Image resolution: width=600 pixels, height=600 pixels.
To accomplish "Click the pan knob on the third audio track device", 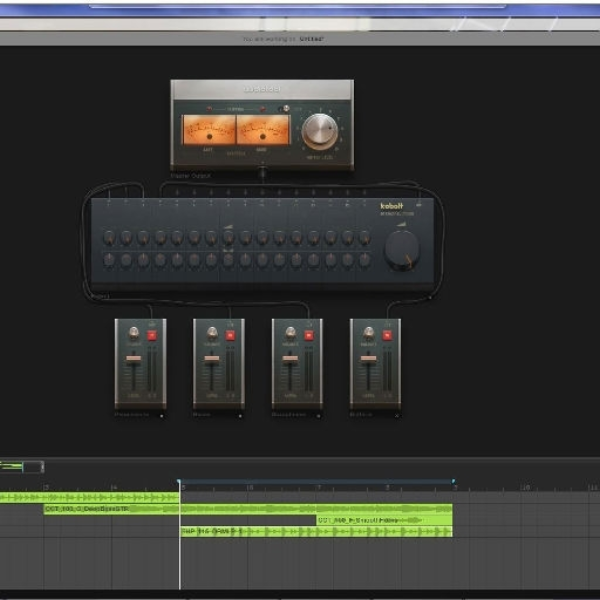I will tap(290, 333).
